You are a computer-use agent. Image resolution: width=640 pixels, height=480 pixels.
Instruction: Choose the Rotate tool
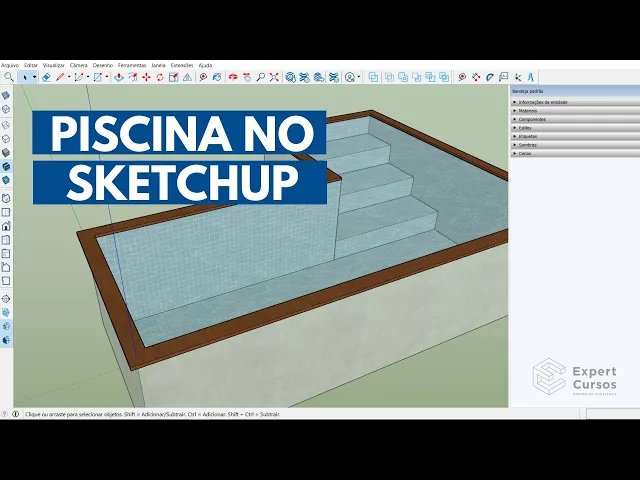point(160,77)
